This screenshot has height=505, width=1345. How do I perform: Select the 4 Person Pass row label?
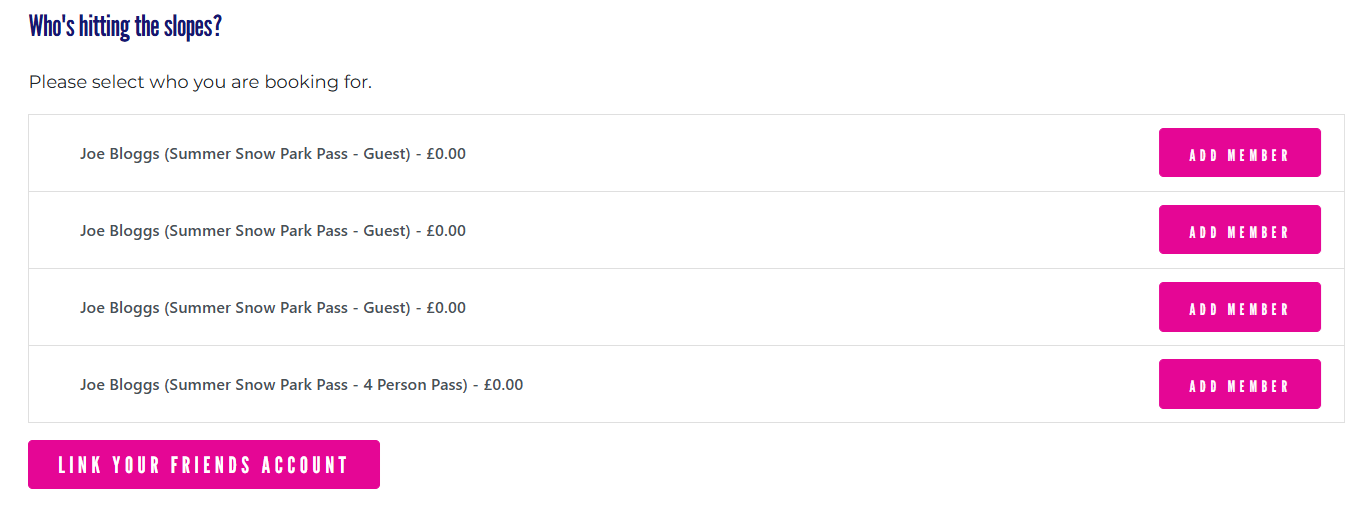point(301,385)
